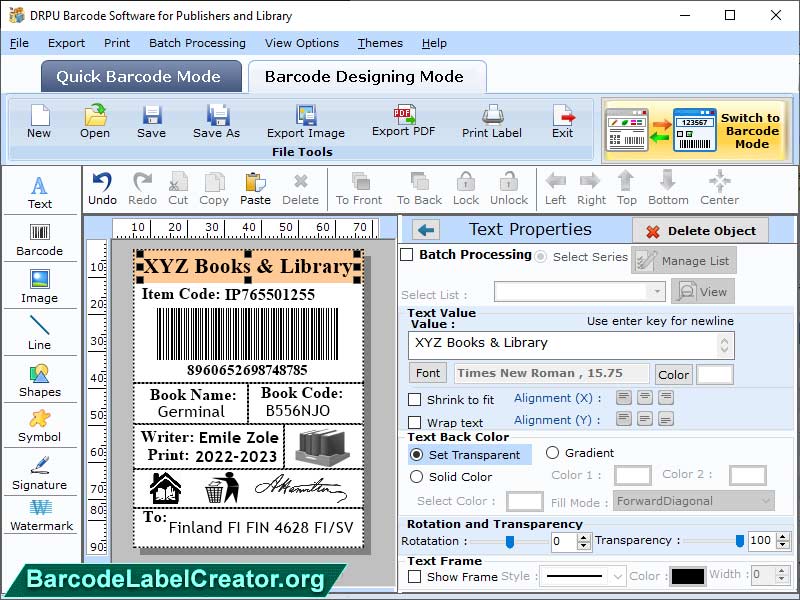Align object to the Top
Screen dimensions: 800x600
click(x=627, y=189)
